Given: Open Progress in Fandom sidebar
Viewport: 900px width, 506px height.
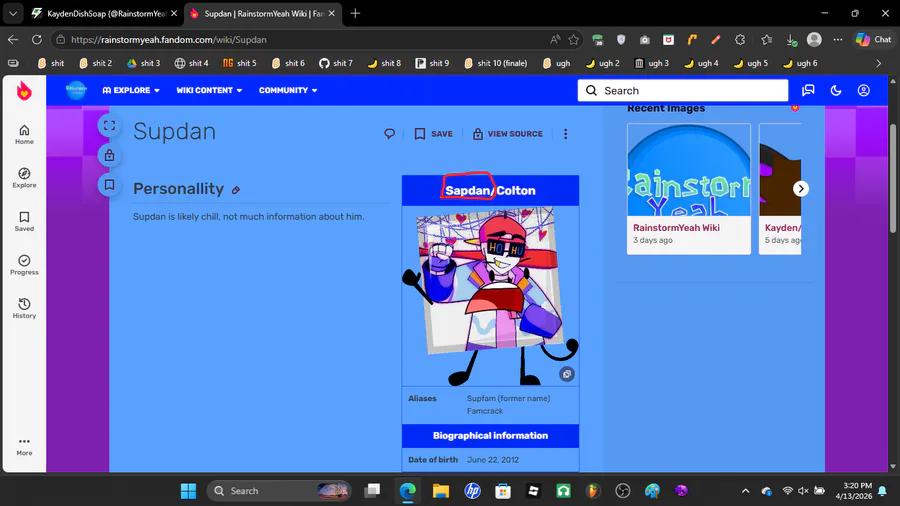Looking at the screenshot, I should click(x=24, y=265).
